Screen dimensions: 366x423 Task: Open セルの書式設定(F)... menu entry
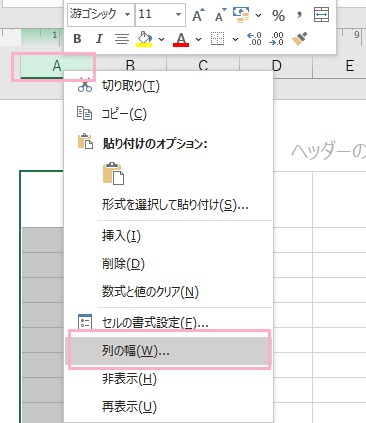click(169, 322)
